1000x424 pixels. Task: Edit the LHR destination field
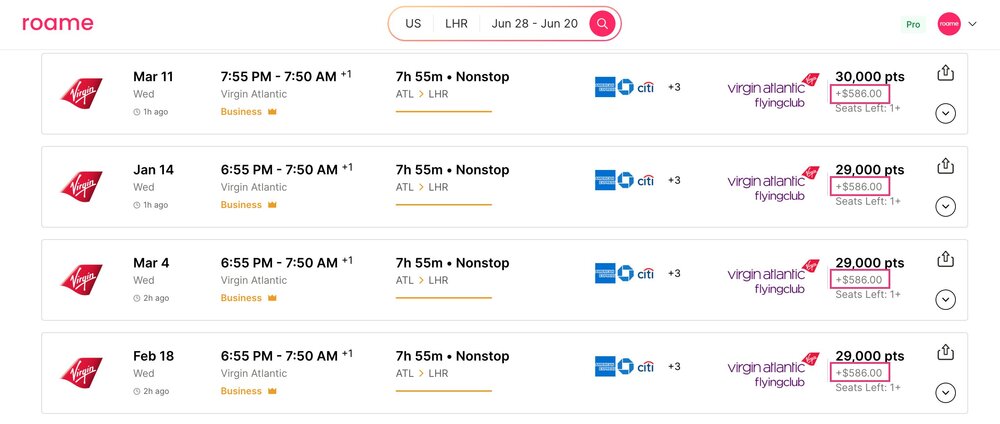click(x=456, y=23)
